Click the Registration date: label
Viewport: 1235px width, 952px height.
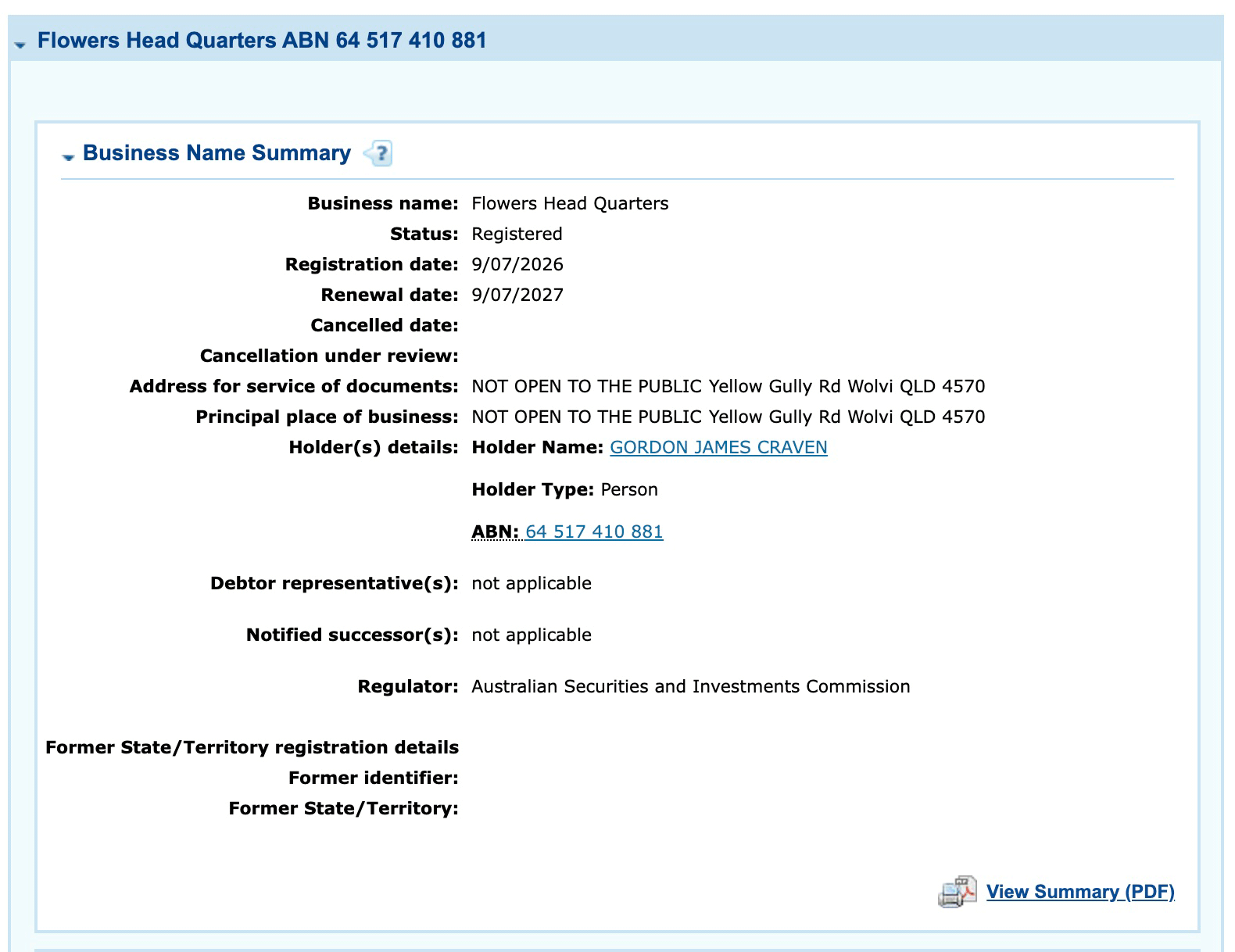(x=372, y=264)
